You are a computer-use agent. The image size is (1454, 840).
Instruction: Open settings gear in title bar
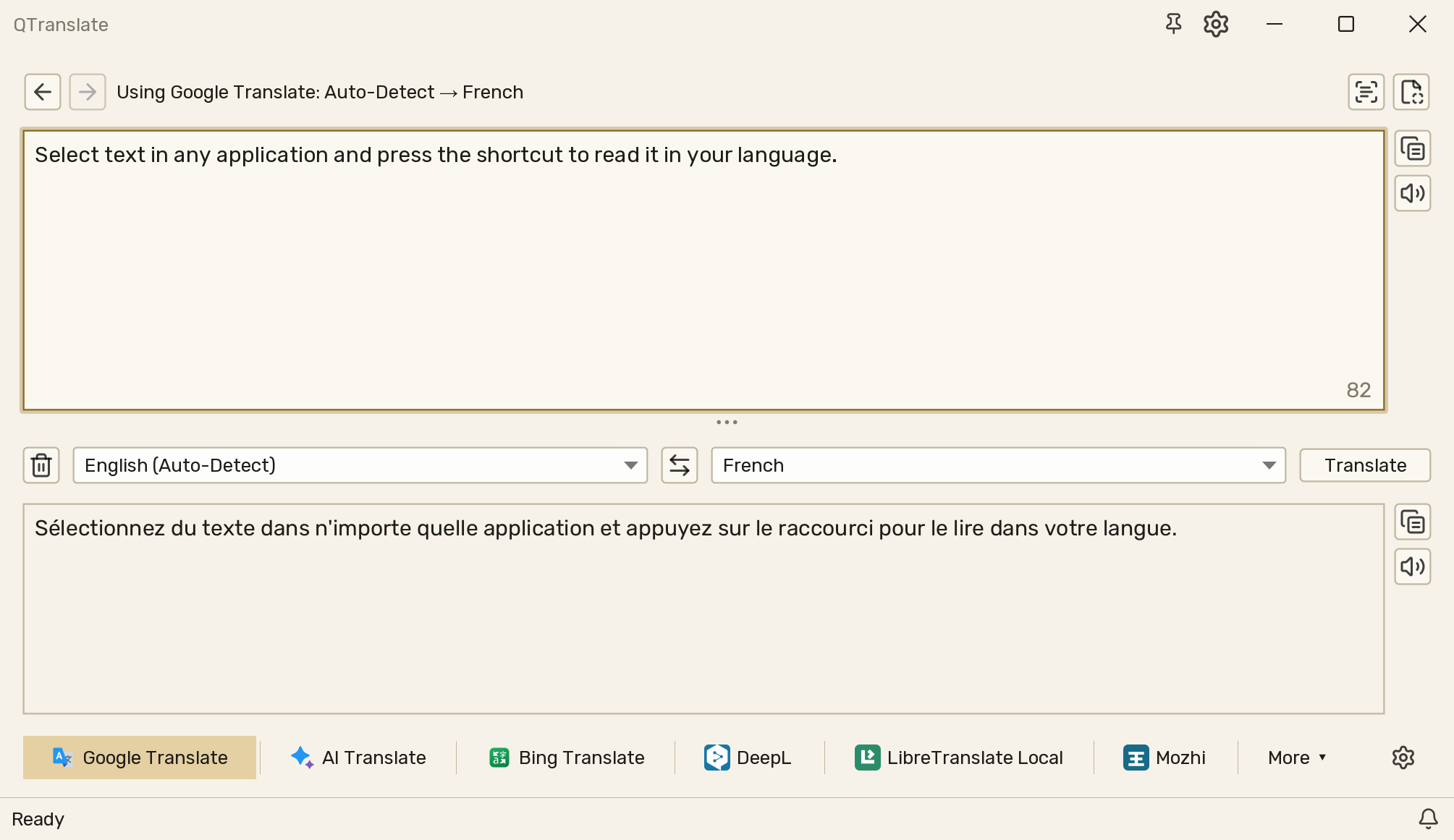click(x=1216, y=24)
